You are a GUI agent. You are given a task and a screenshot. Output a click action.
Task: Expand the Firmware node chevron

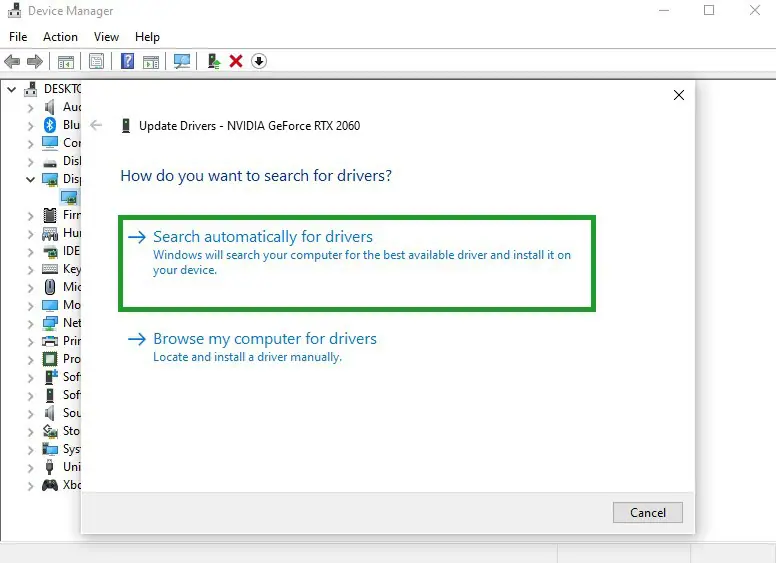(31, 216)
